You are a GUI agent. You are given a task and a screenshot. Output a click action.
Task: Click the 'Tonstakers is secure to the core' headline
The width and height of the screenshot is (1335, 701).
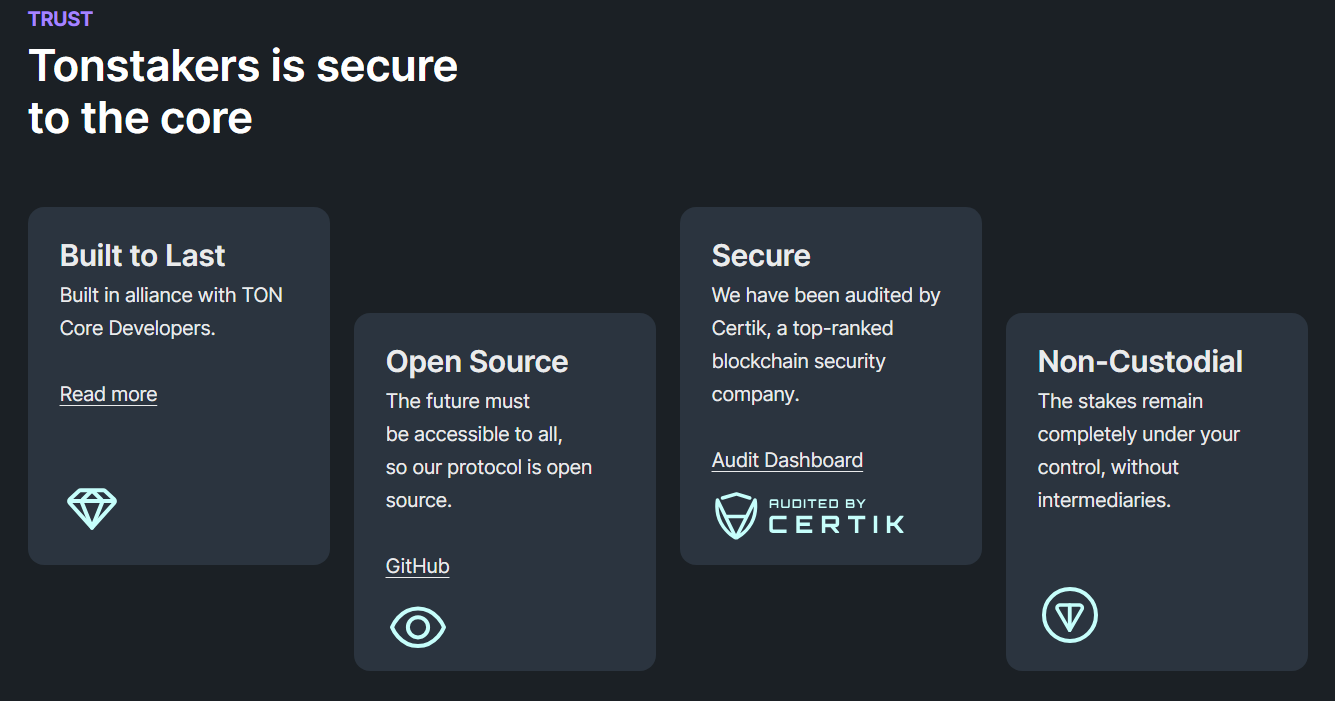[x=243, y=92]
